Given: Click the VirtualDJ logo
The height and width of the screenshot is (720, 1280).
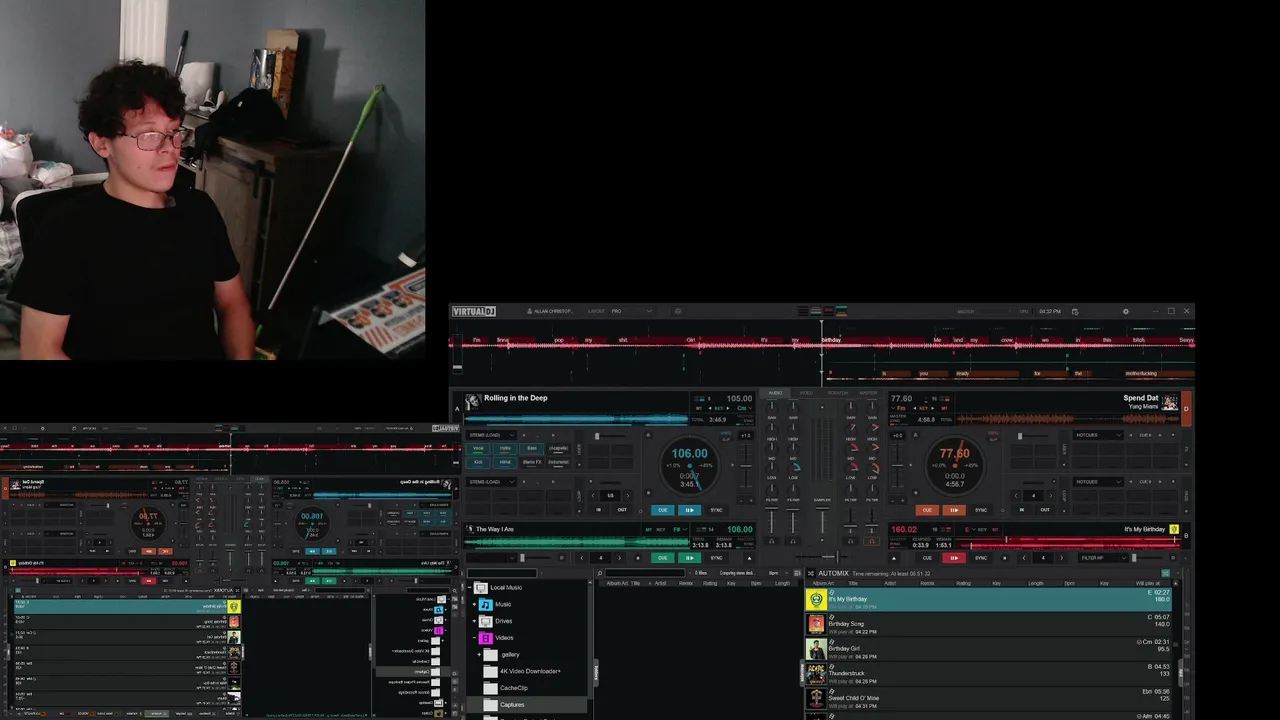Looking at the screenshot, I should click(x=474, y=311).
